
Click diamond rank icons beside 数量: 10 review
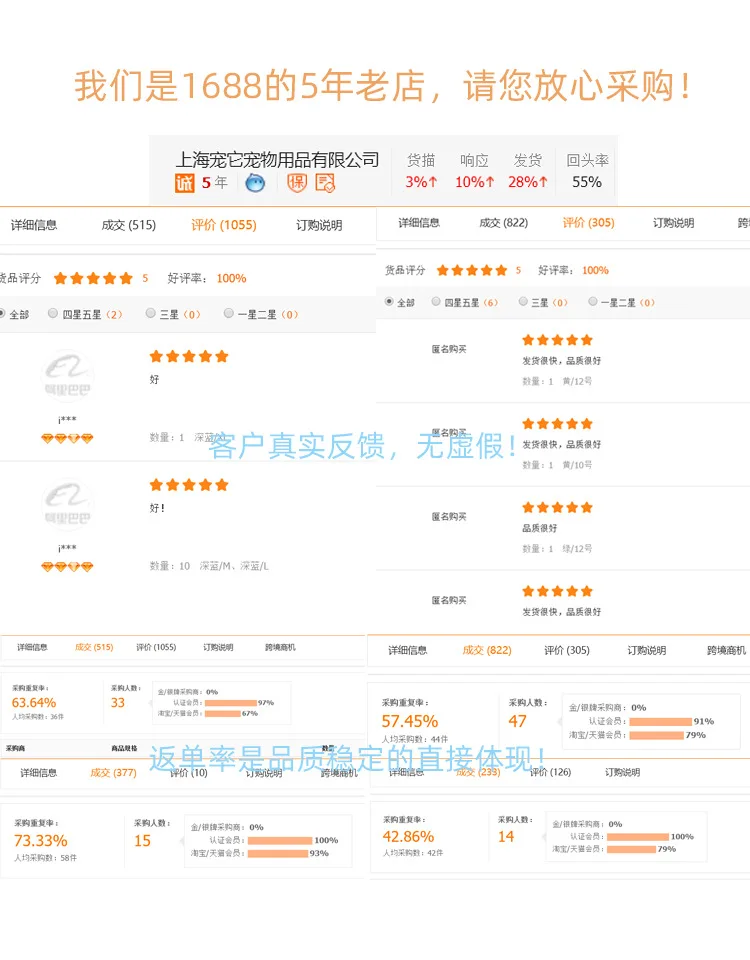point(67,567)
